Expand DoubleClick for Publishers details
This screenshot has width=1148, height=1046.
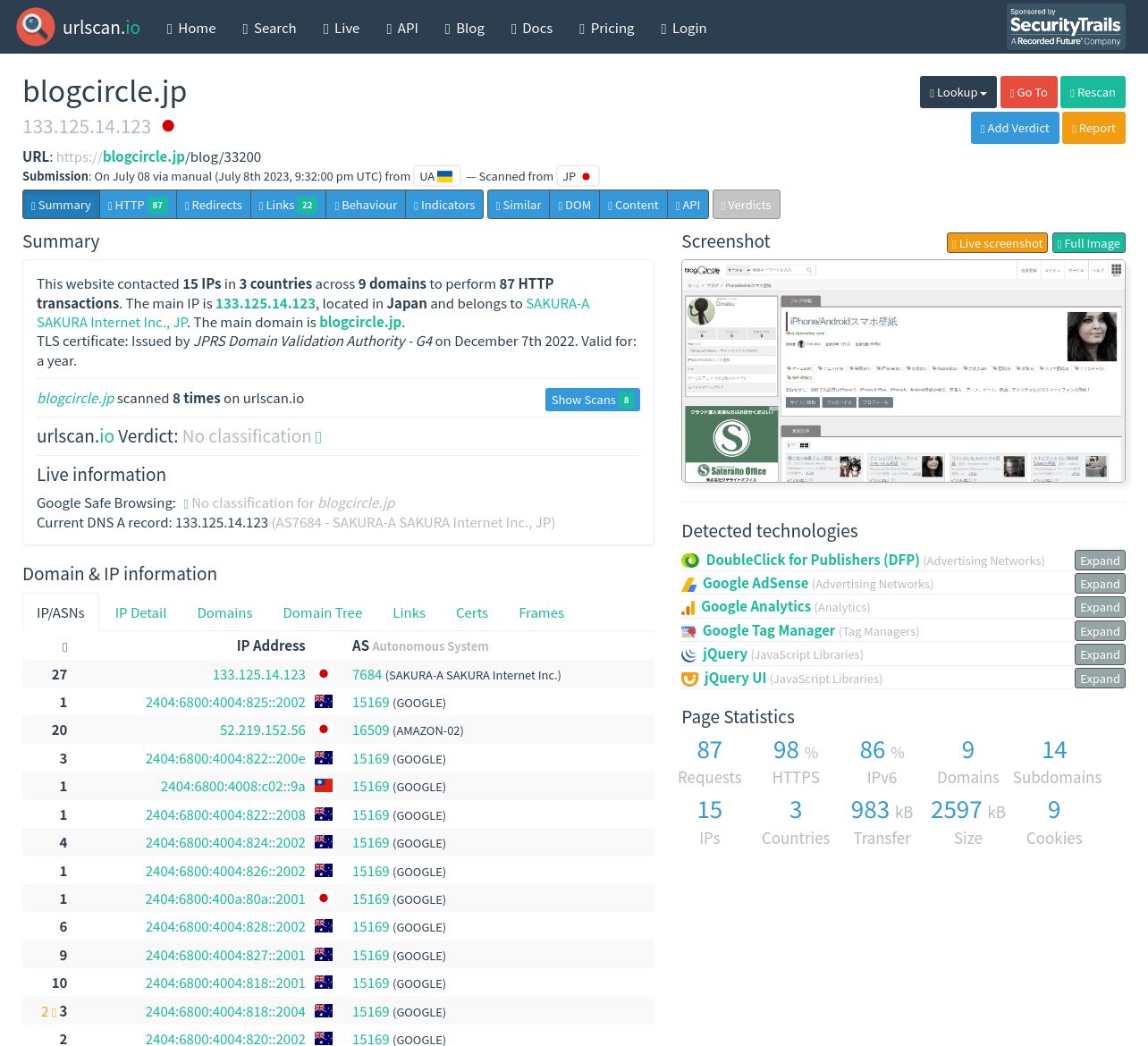coord(1100,561)
